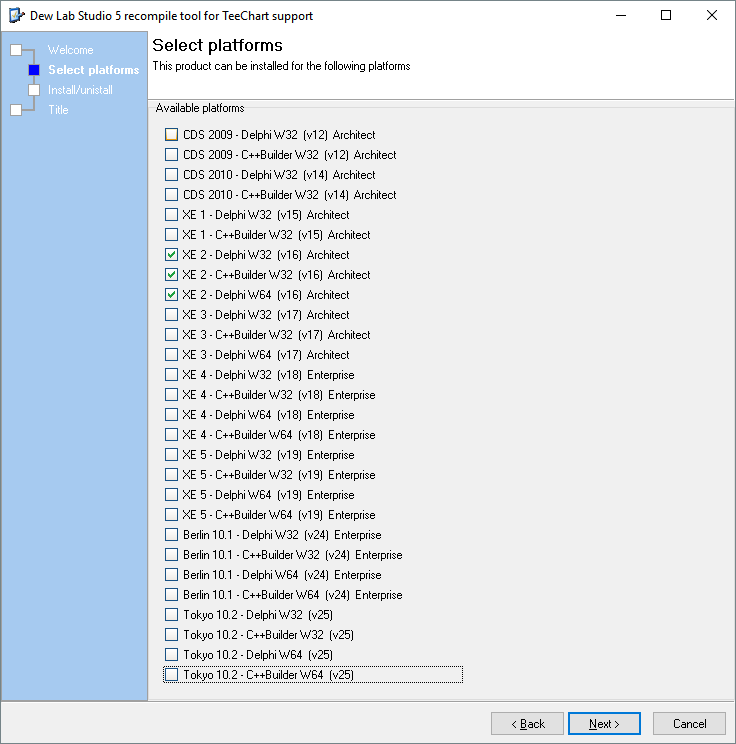Enable CDS 2010 - Delphi W32 (v14) Architect
This screenshot has height=744, width=736.
[x=171, y=175]
